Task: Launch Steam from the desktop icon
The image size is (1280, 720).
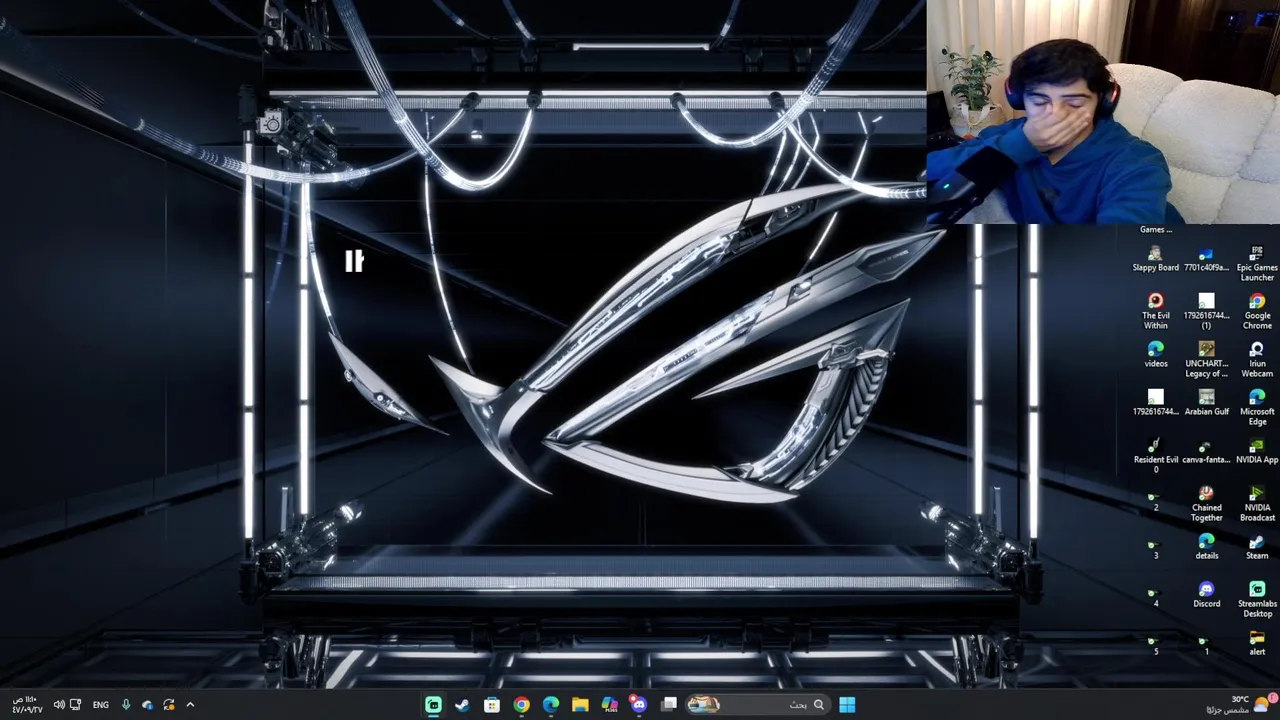Action: (x=1257, y=547)
